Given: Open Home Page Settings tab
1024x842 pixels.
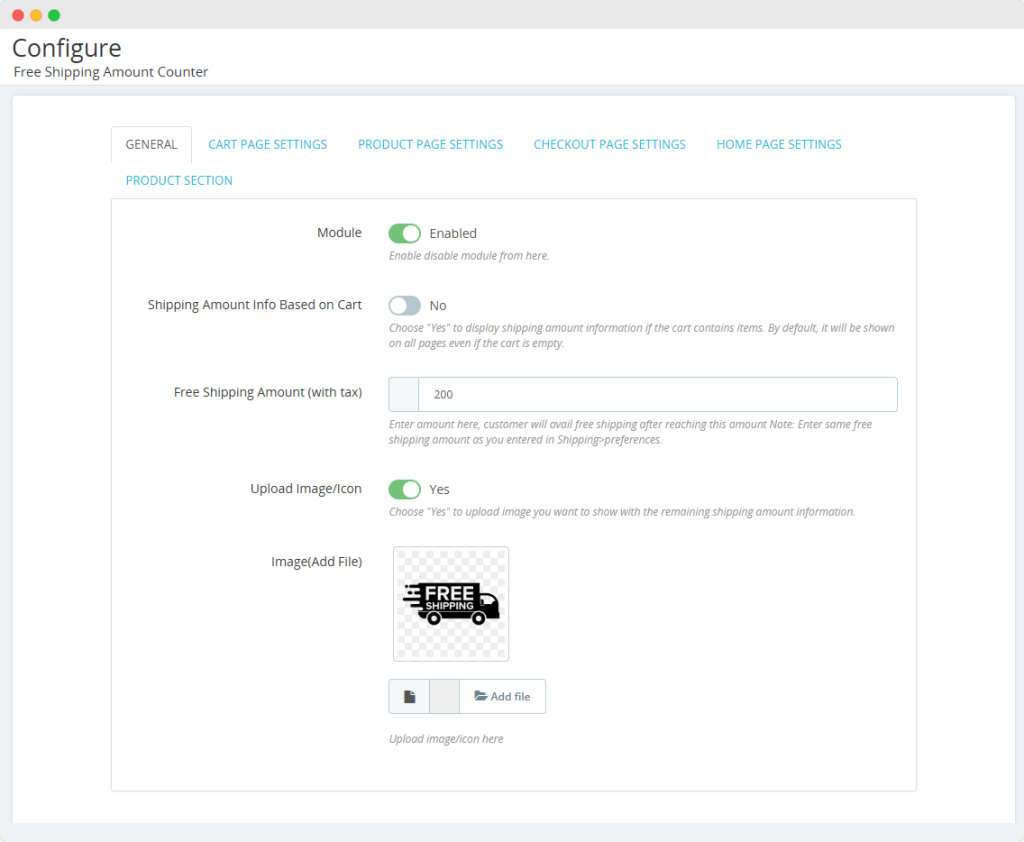Looking at the screenshot, I should coord(778,144).
